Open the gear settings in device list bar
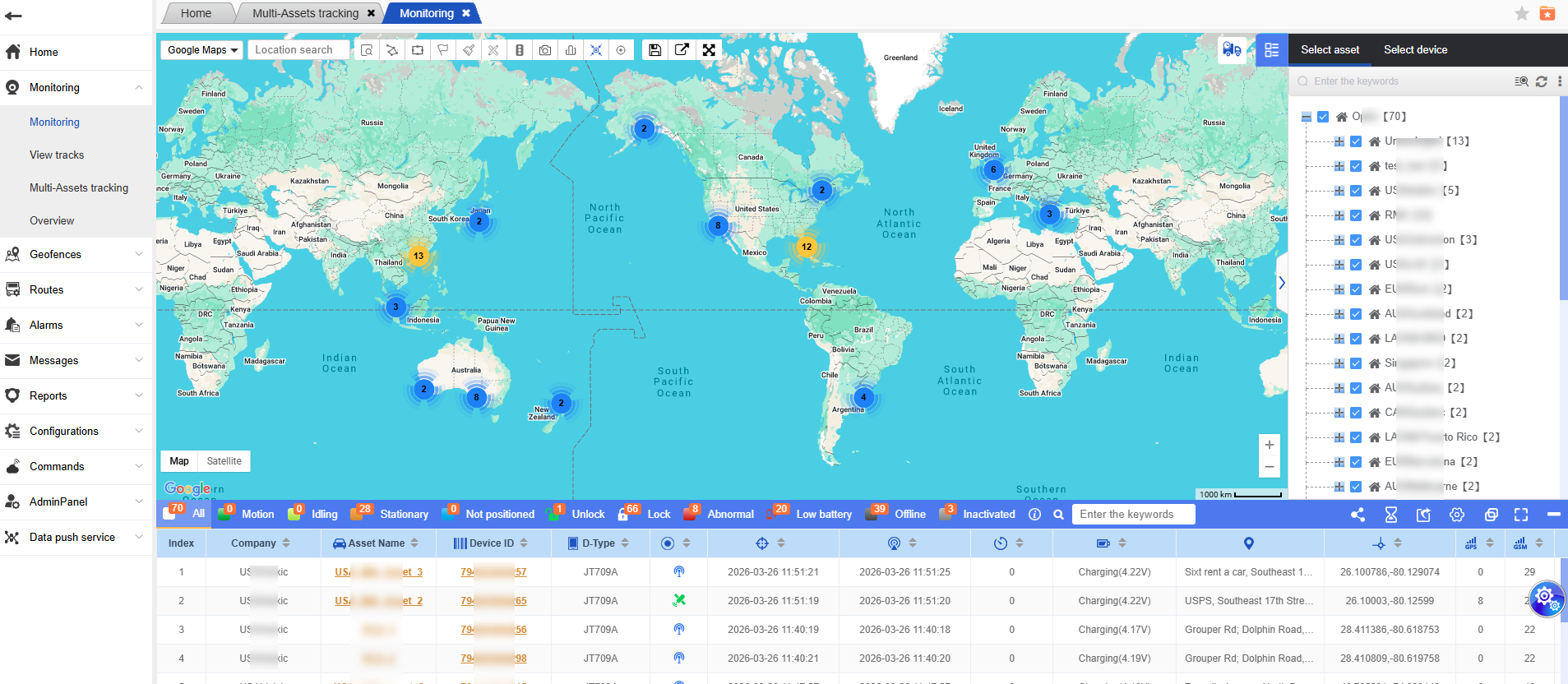This screenshot has height=684, width=1568. 1456,515
